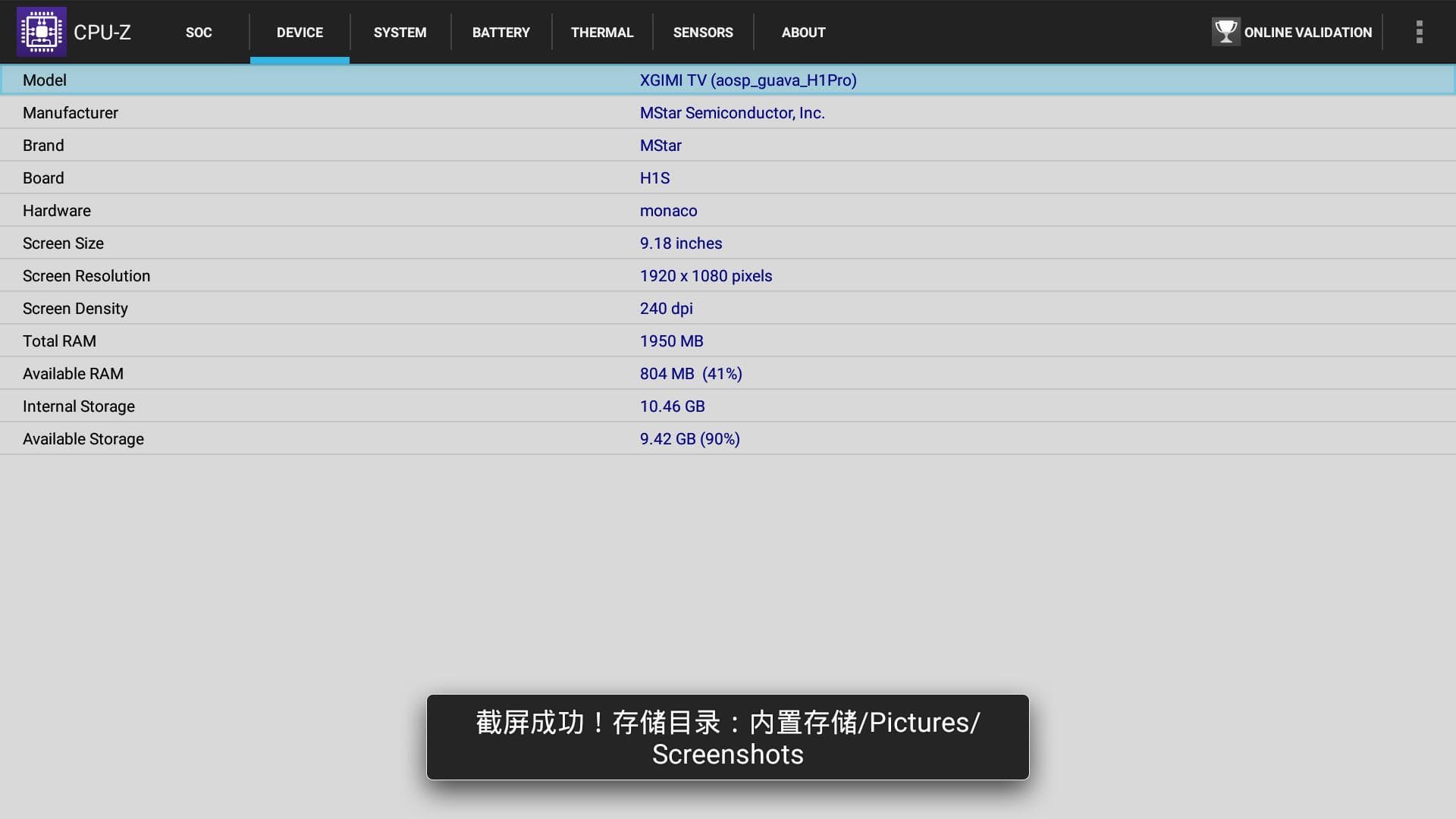View the SENSORS tab

[x=703, y=33]
